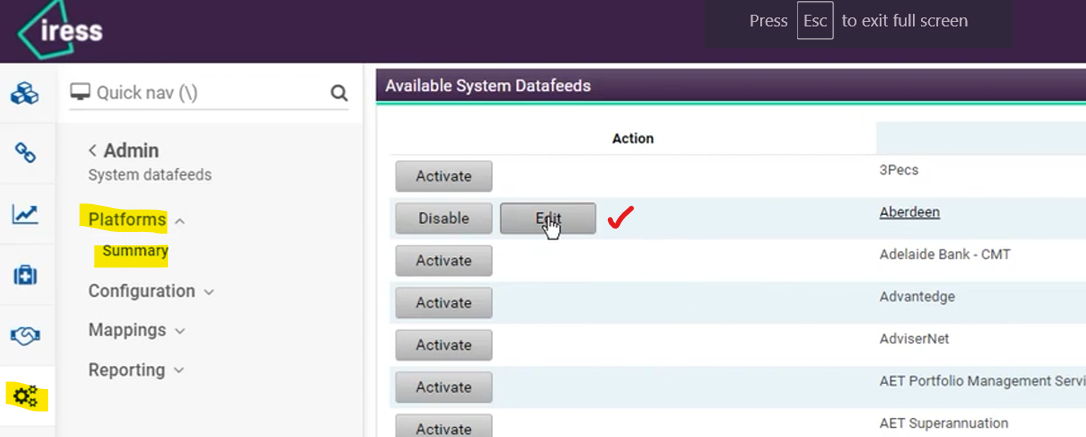1086x437 pixels.
Task: Select the 3Pecs name text
Action: (x=899, y=170)
